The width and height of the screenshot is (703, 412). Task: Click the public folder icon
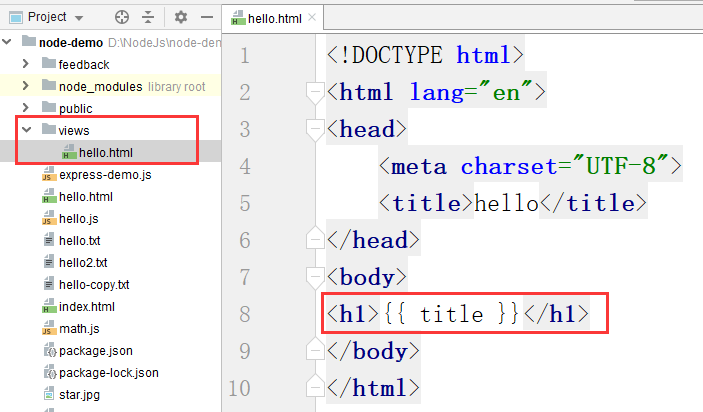pyautogui.click(x=48, y=107)
